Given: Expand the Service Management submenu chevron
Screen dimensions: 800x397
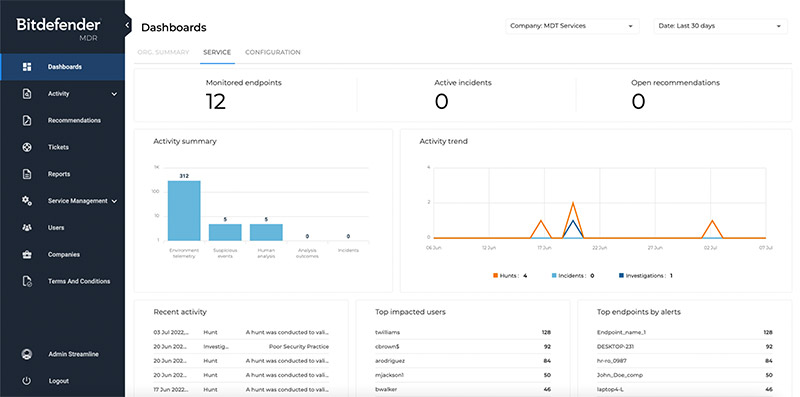Looking at the screenshot, I should point(114,201).
